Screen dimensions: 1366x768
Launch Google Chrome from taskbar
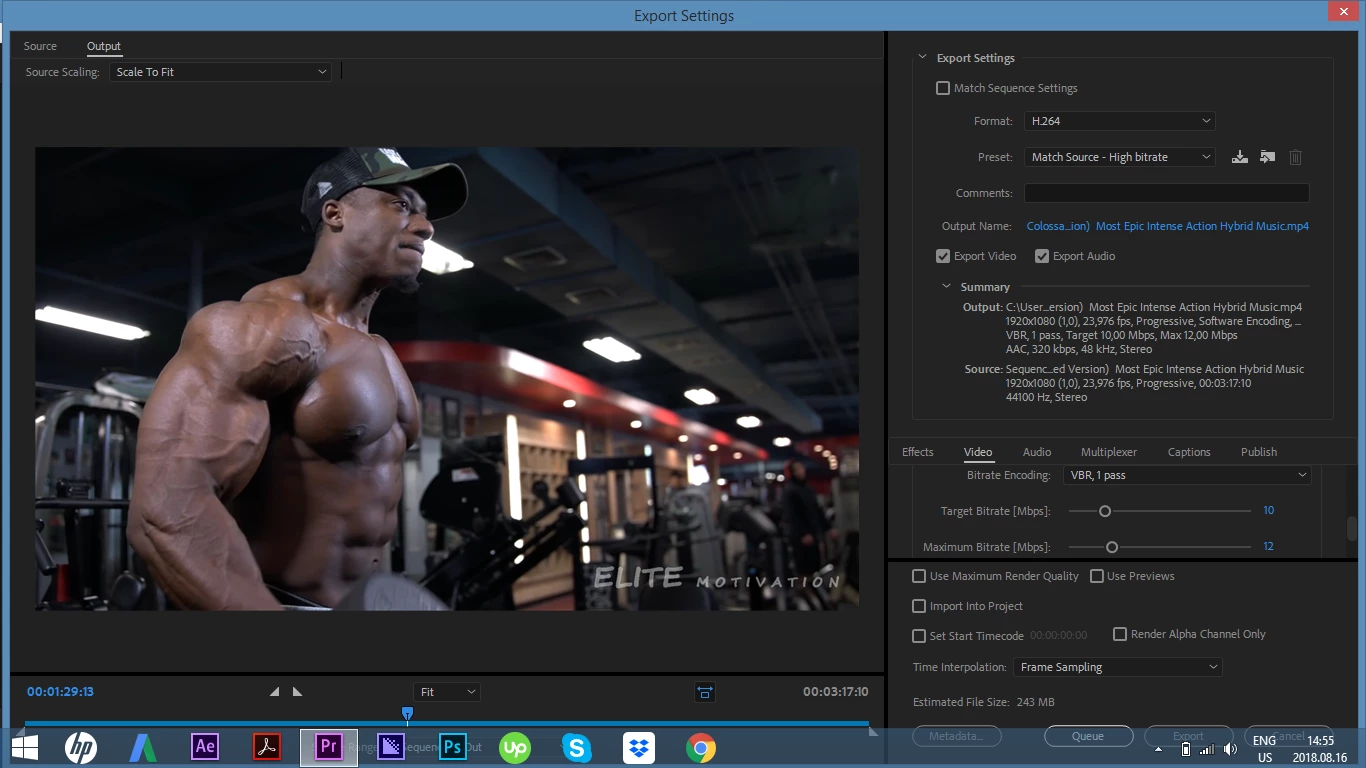pos(701,747)
